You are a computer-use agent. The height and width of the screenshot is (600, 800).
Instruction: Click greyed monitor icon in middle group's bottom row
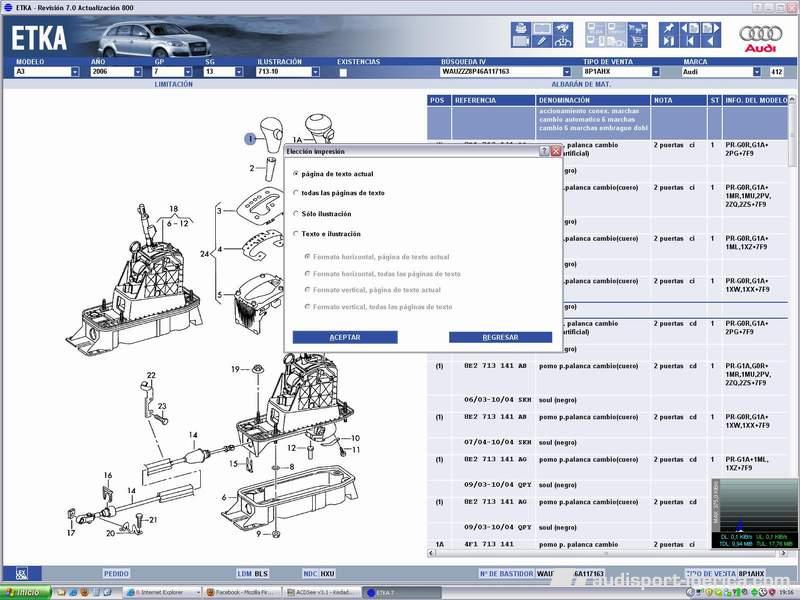[x=595, y=41]
